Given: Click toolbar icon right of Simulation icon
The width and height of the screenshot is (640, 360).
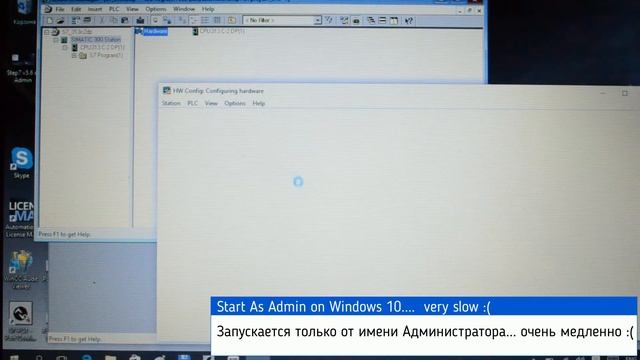Looking at the screenshot, I should click(356, 20).
